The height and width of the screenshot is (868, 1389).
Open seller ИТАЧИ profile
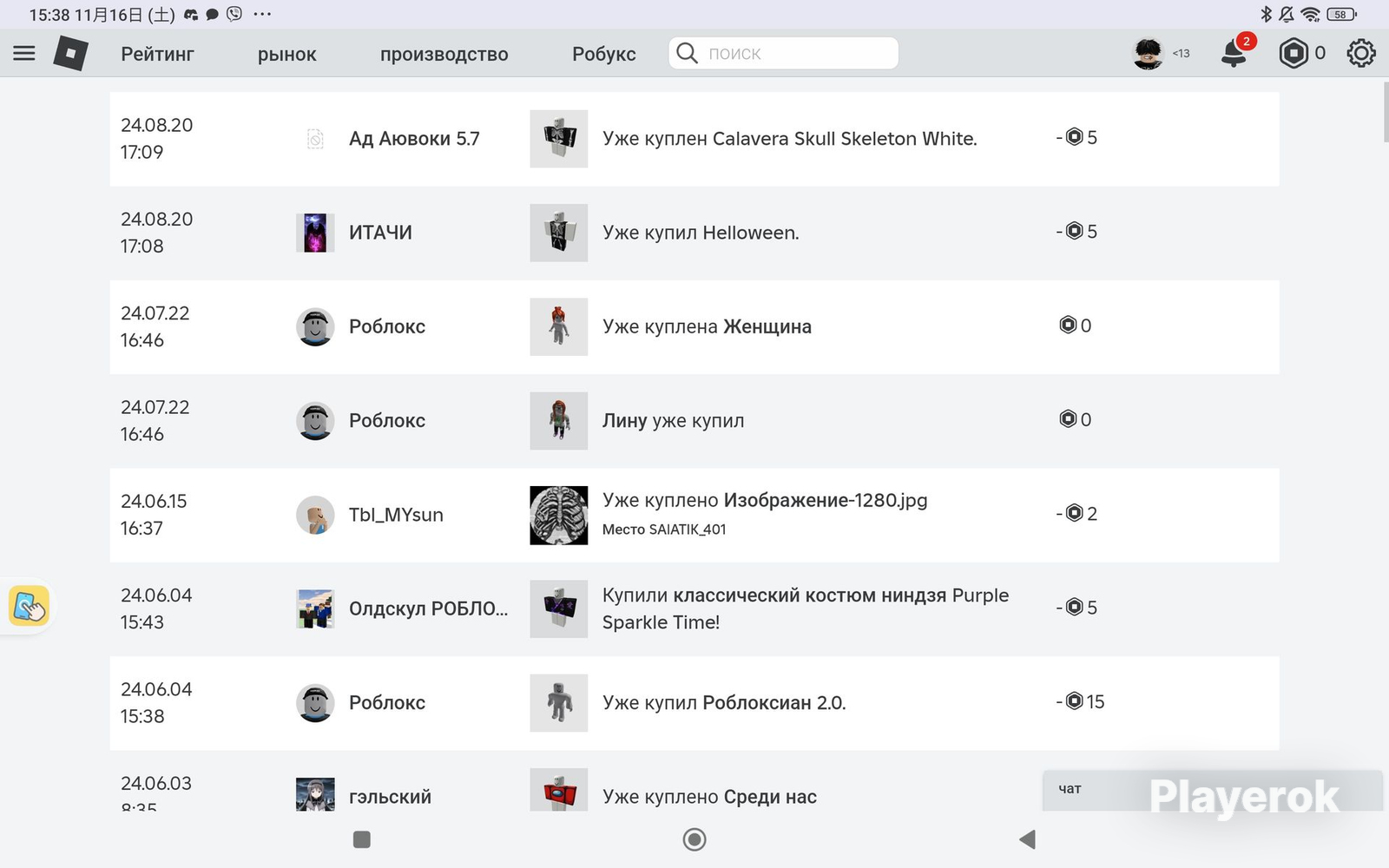(x=380, y=233)
